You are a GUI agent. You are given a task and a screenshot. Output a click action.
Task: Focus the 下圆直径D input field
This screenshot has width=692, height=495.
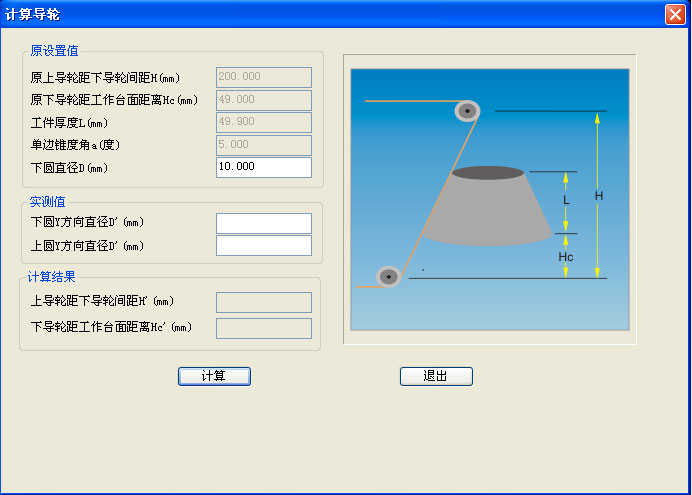tap(263, 167)
